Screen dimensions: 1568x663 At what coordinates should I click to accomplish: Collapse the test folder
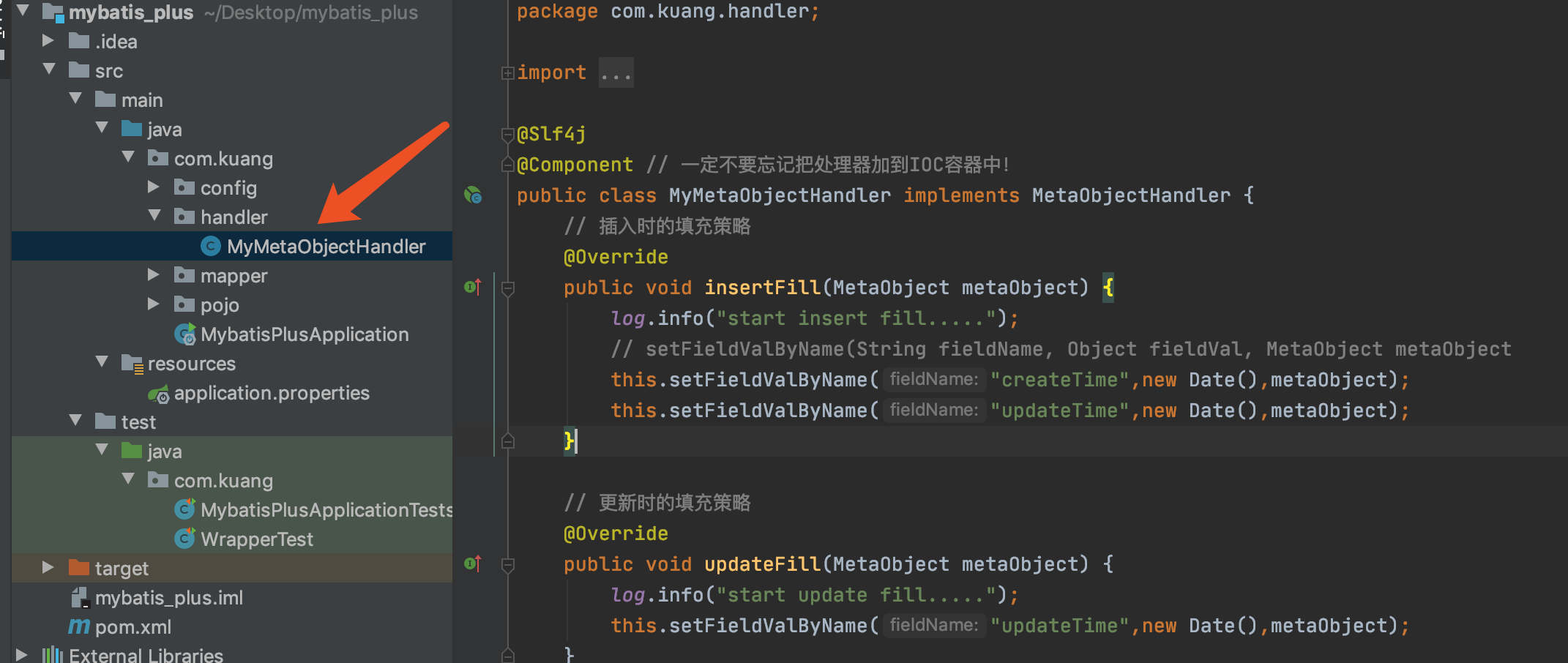pos(75,421)
